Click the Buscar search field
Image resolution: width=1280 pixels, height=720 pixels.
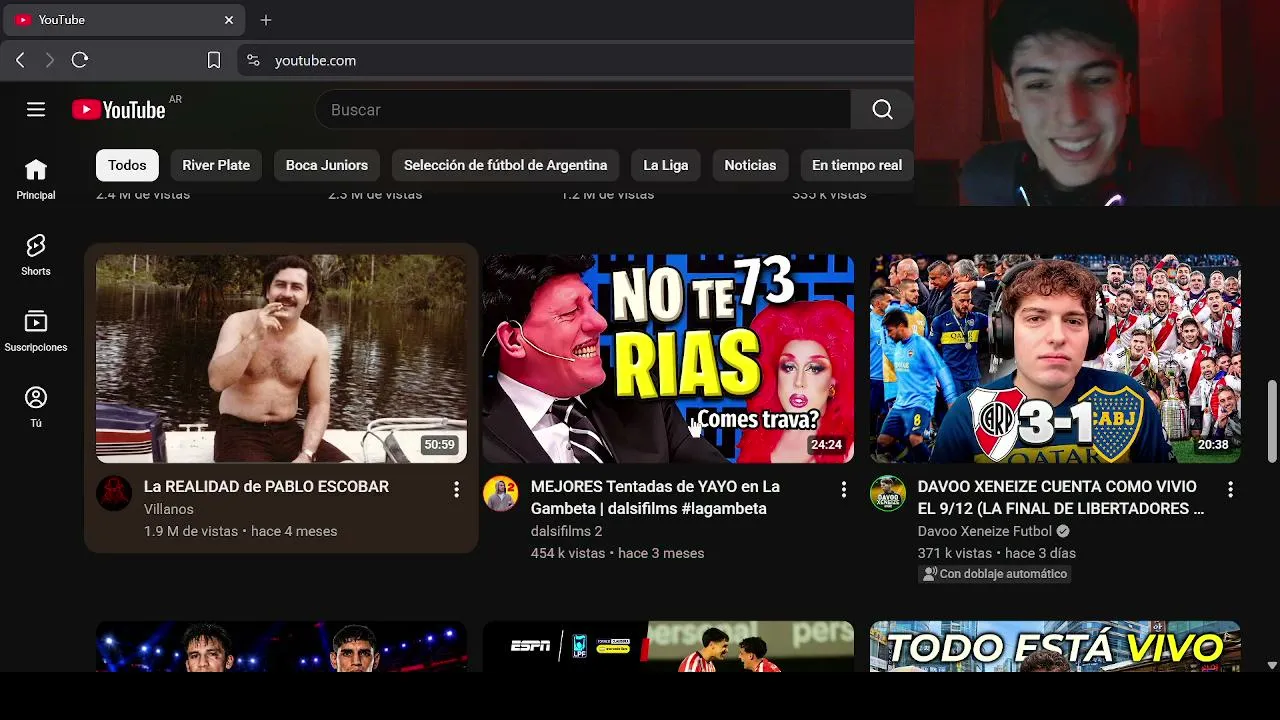[x=583, y=110]
